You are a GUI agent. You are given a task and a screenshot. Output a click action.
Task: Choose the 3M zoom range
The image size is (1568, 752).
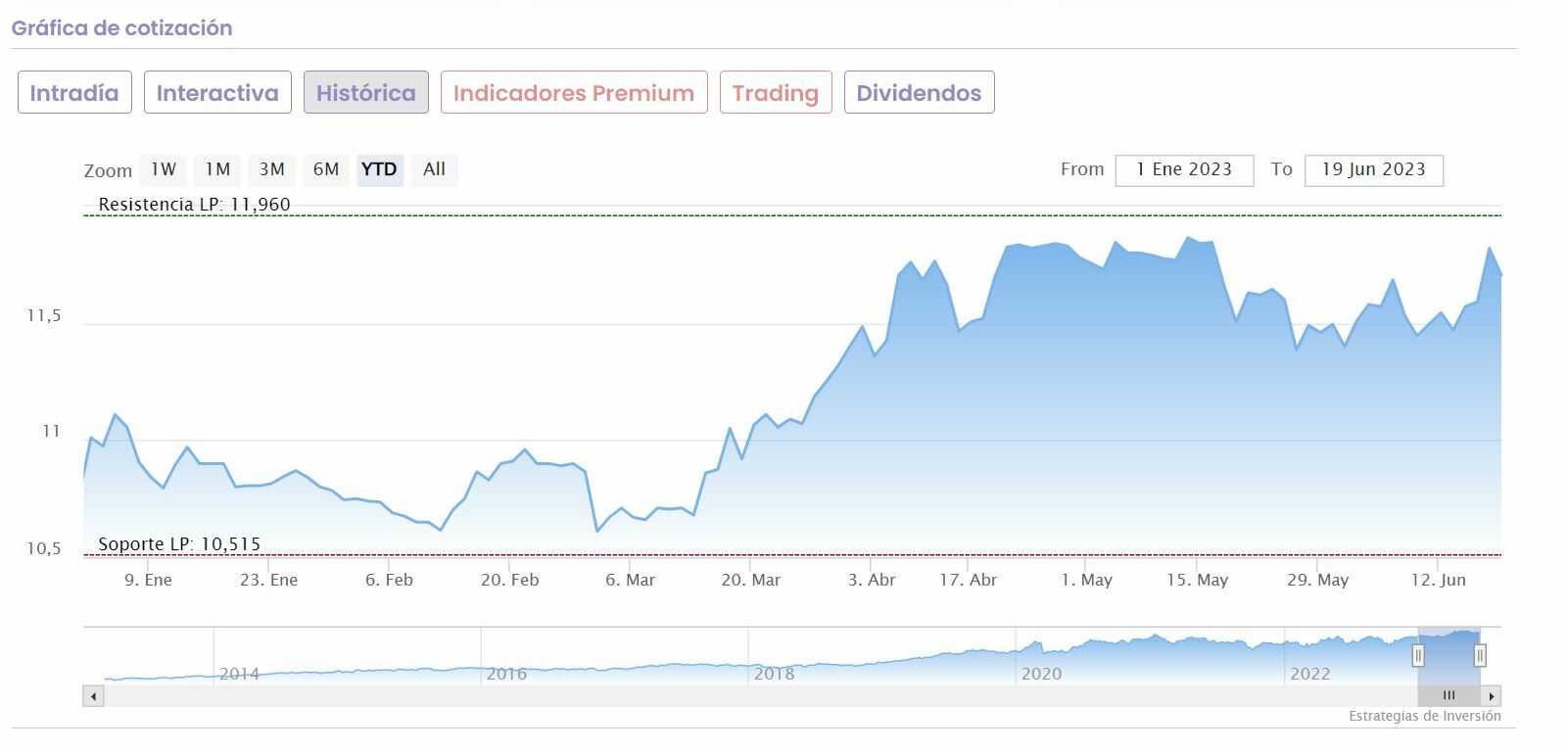pos(271,169)
